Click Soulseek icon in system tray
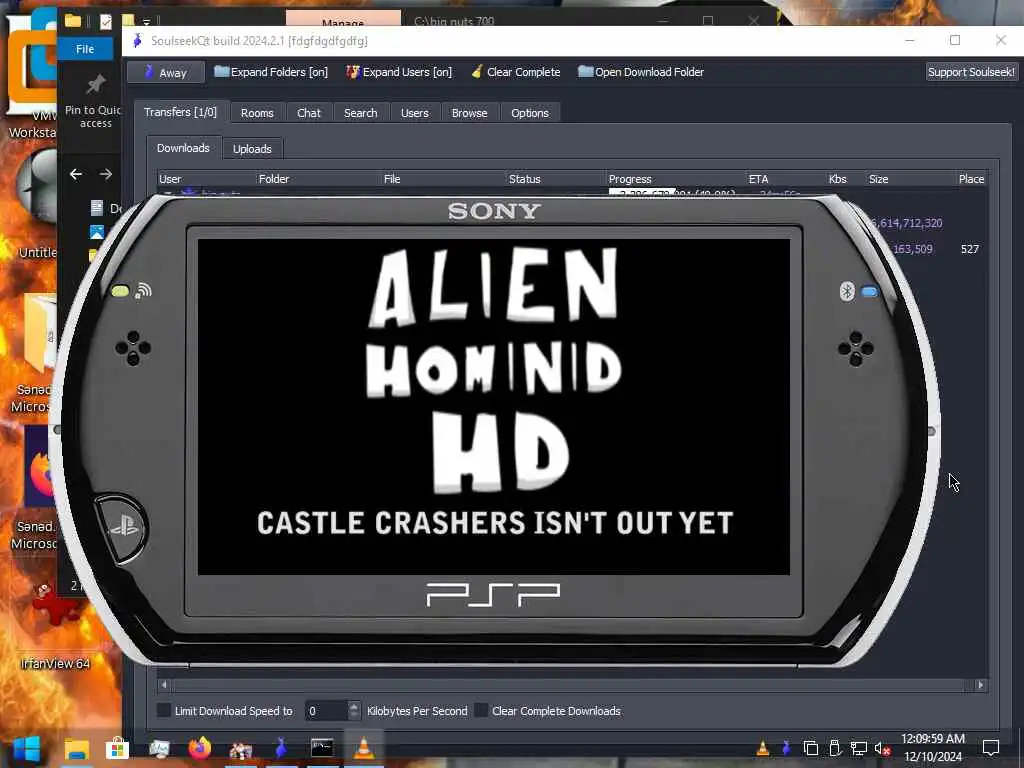 coord(786,748)
